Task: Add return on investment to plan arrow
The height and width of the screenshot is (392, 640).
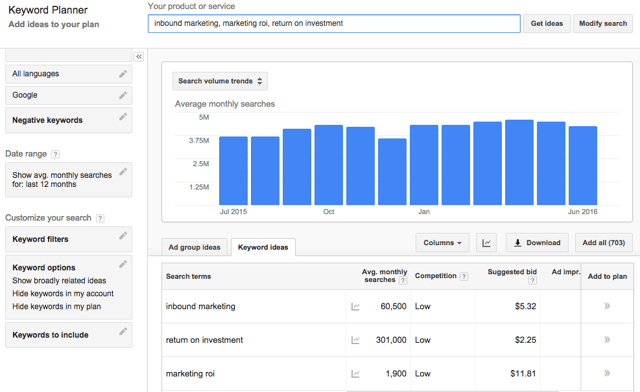Action: pos(607,339)
